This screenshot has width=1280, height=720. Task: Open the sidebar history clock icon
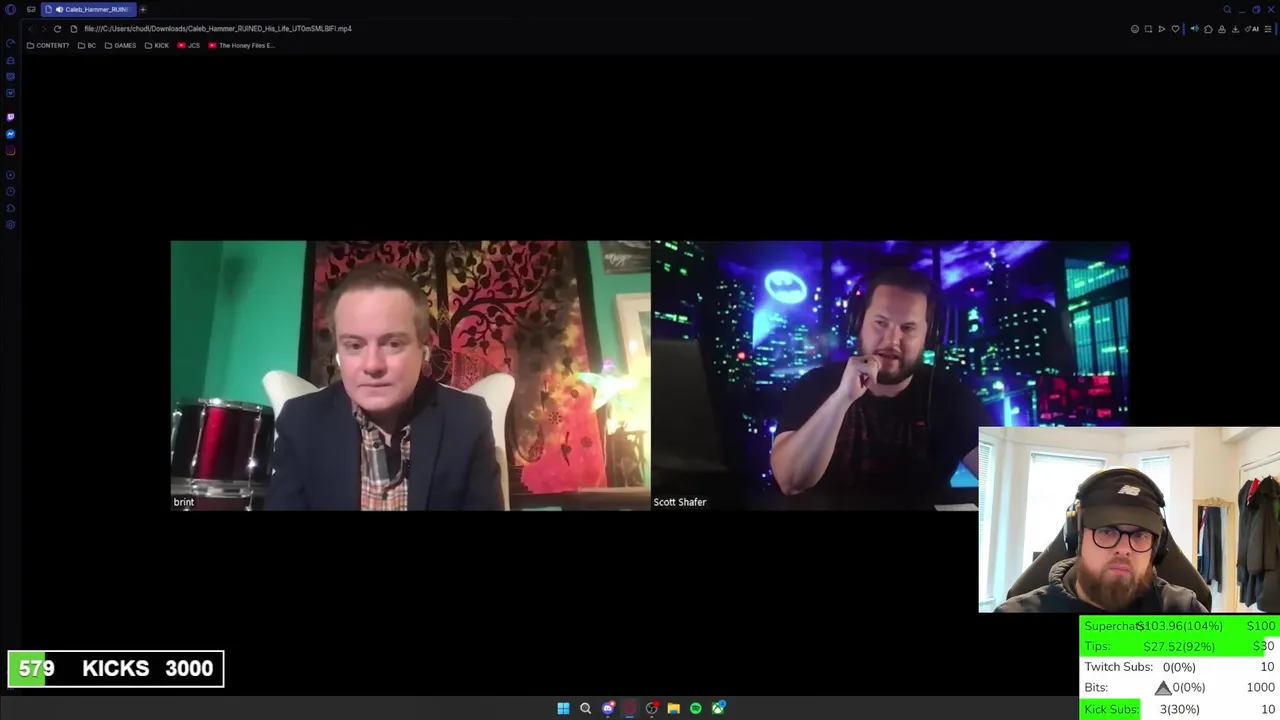(10, 191)
